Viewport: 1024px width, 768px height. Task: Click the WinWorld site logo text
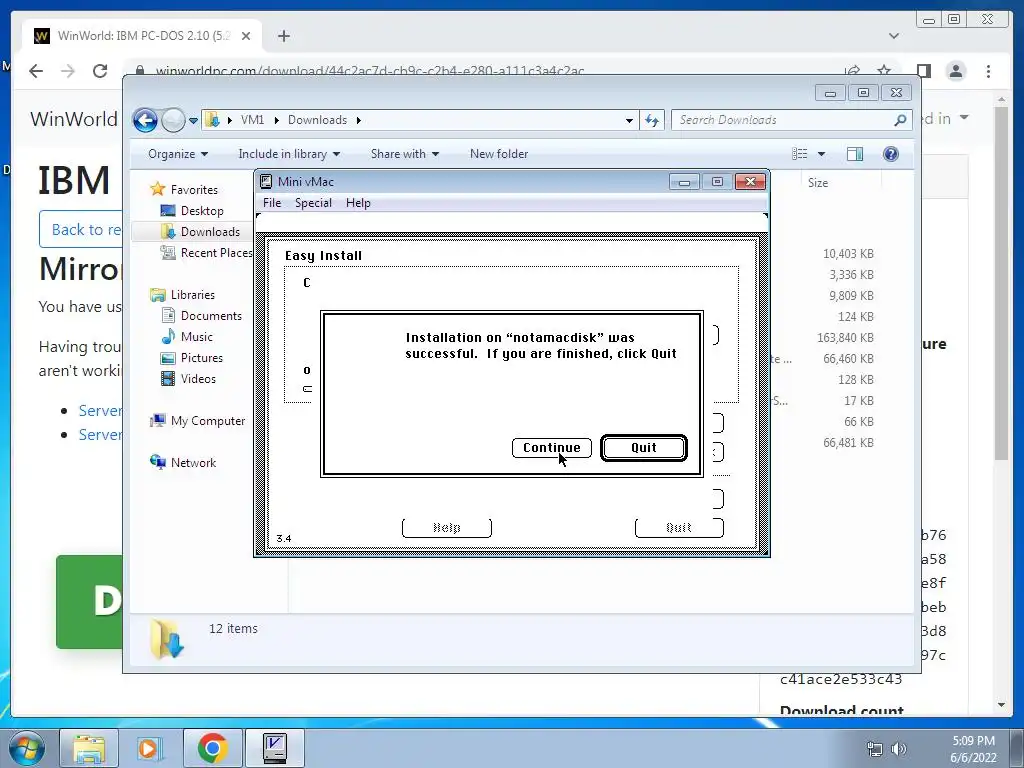[74, 119]
